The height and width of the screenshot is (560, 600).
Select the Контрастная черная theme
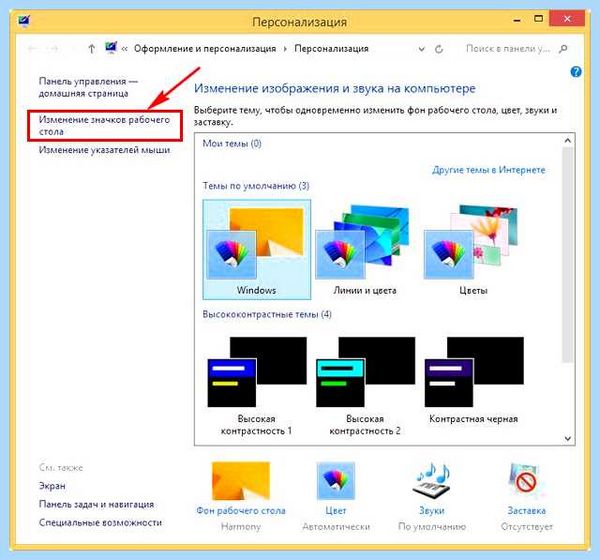pos(473,379)
